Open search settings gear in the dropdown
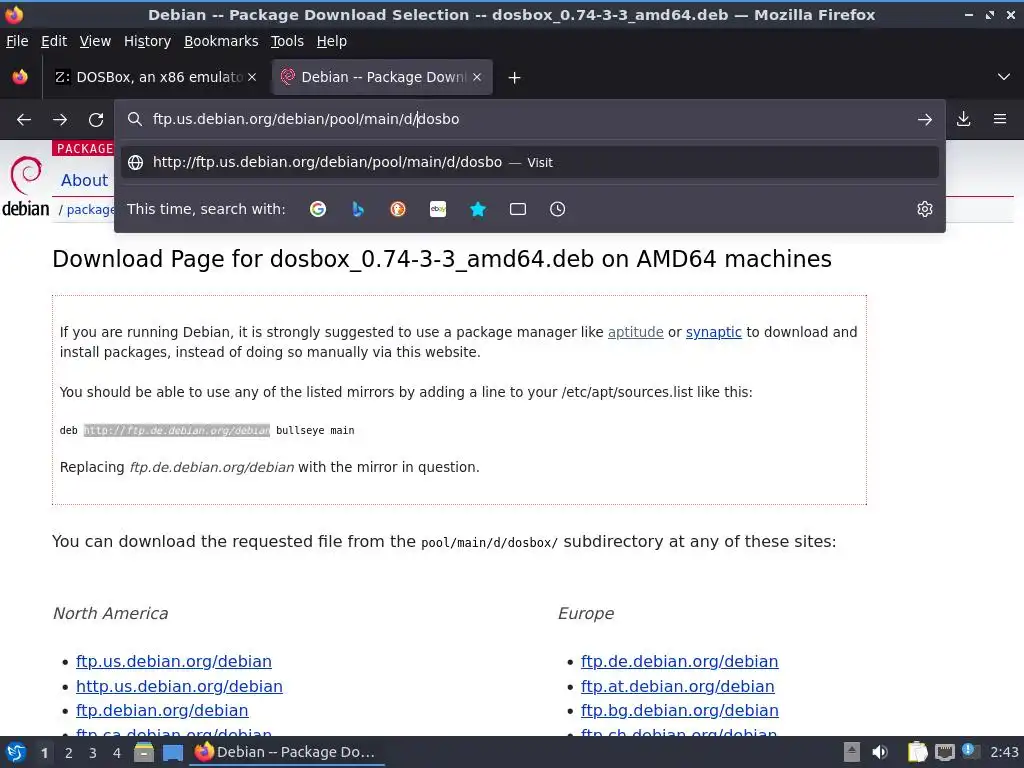 [x=925, y=209]
